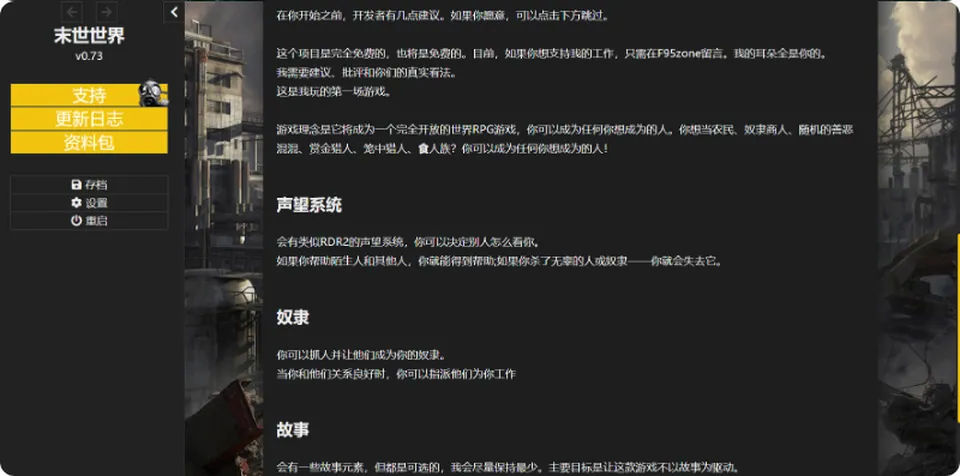Click the line mentioning RDR2的声望系统

coord(408,242)
